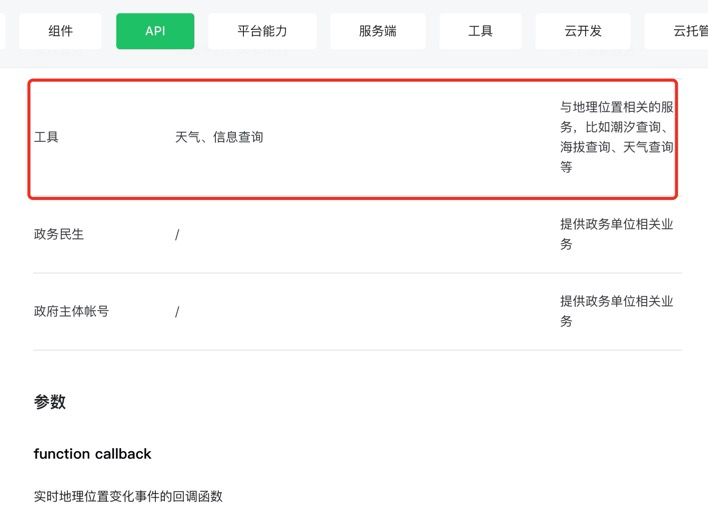Click the 参数 section heading
This screenshot has height=530, width=708.
coord(50,401)
